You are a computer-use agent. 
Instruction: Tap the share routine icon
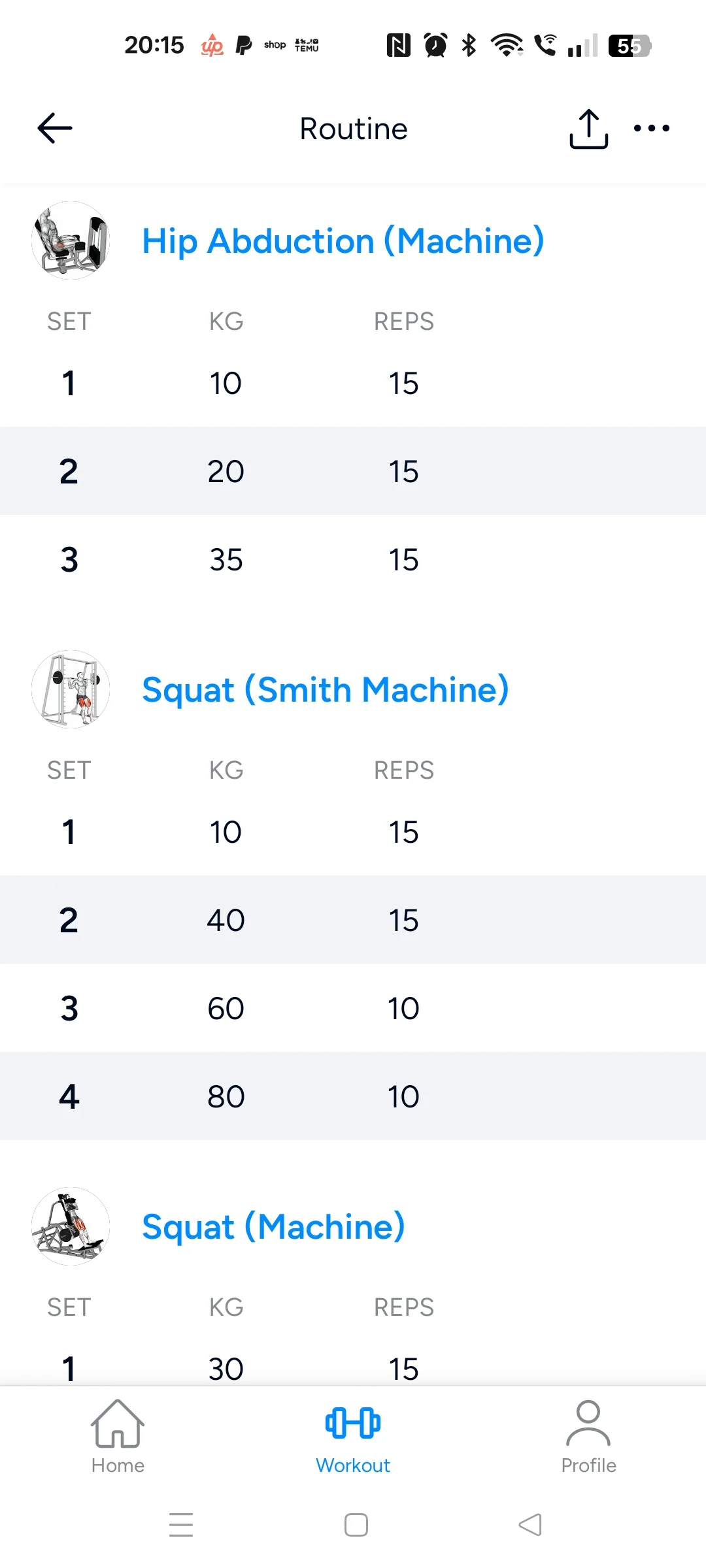[588, 129]
